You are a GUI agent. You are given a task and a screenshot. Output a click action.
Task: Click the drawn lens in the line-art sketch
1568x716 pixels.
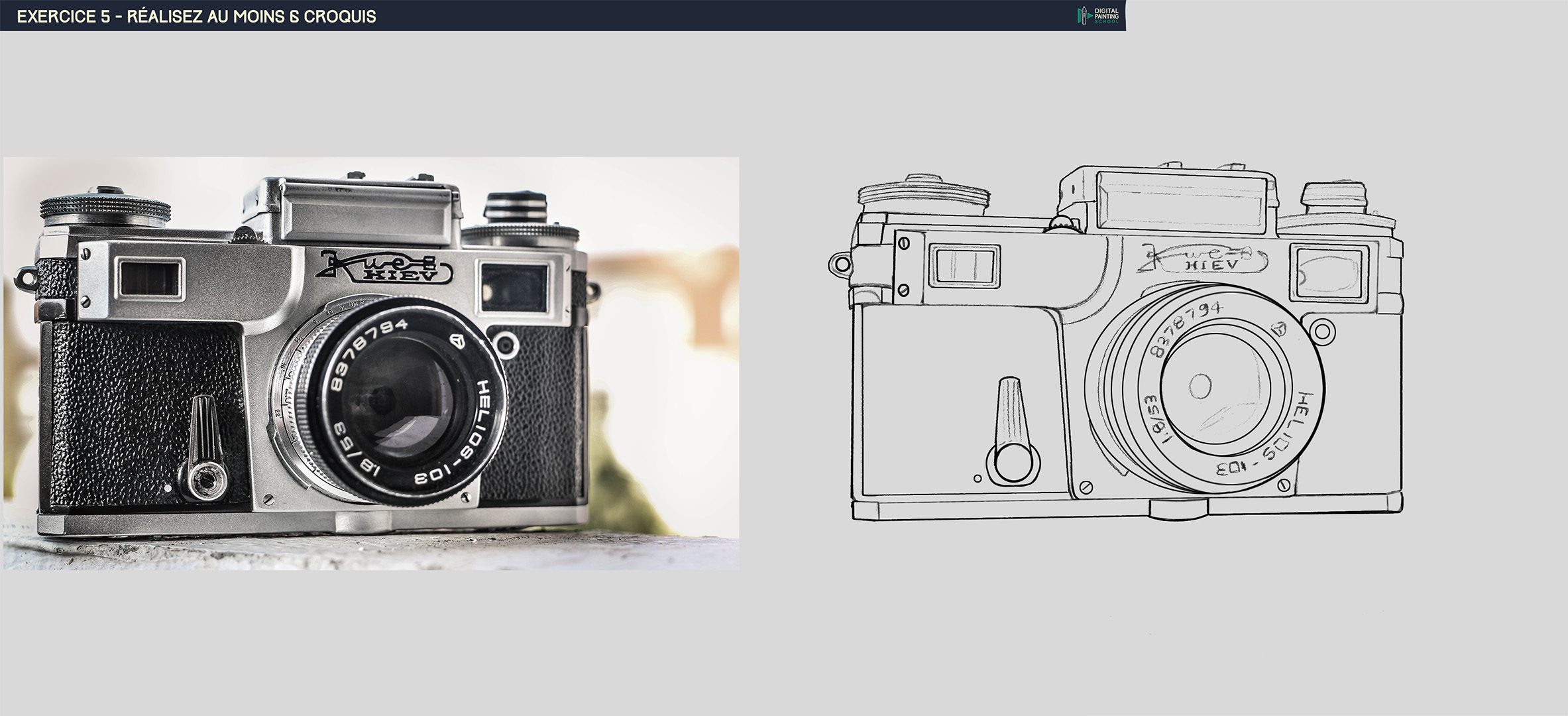tap(1205, 388)
